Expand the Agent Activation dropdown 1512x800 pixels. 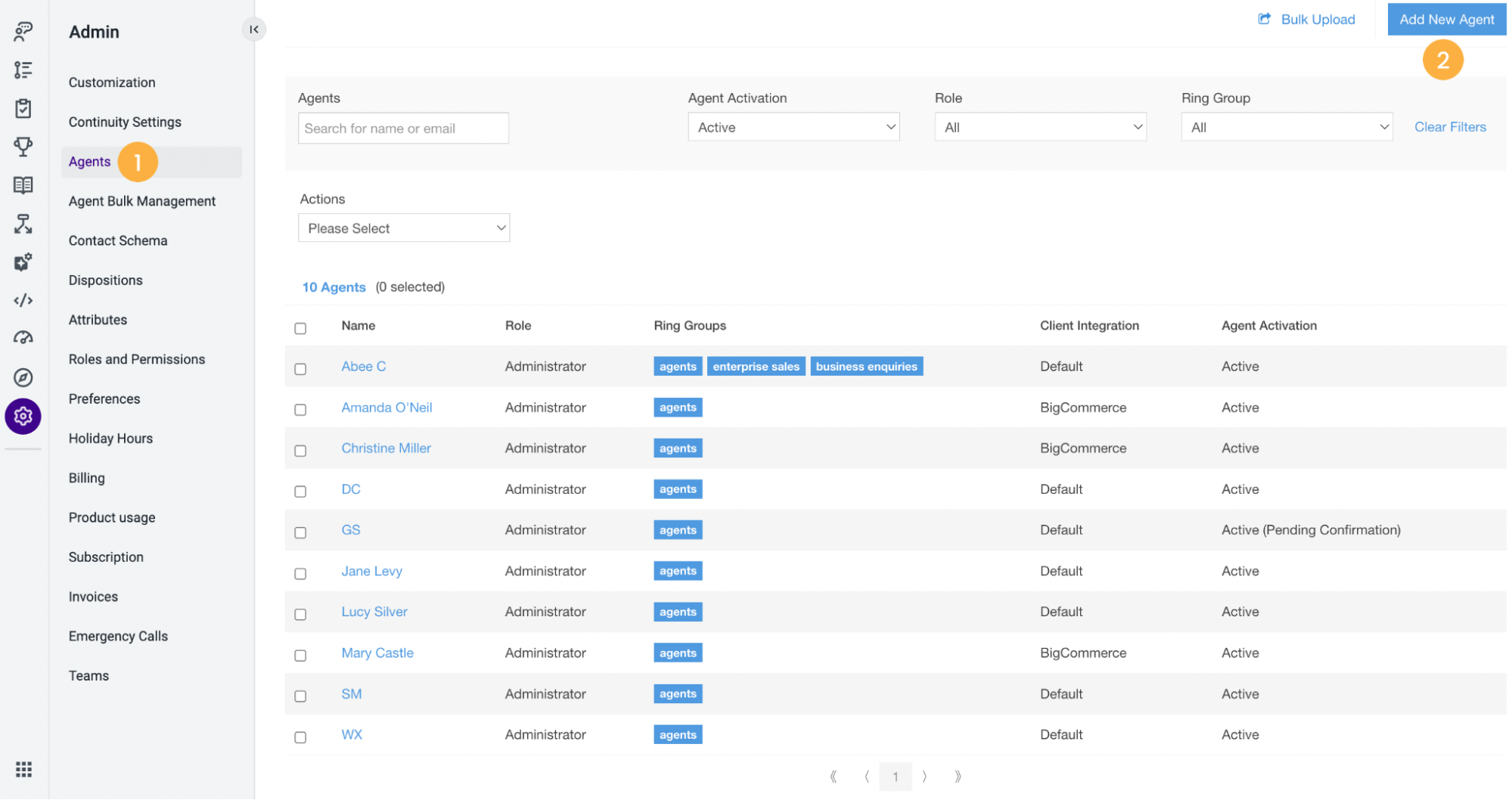click(793, 127)
